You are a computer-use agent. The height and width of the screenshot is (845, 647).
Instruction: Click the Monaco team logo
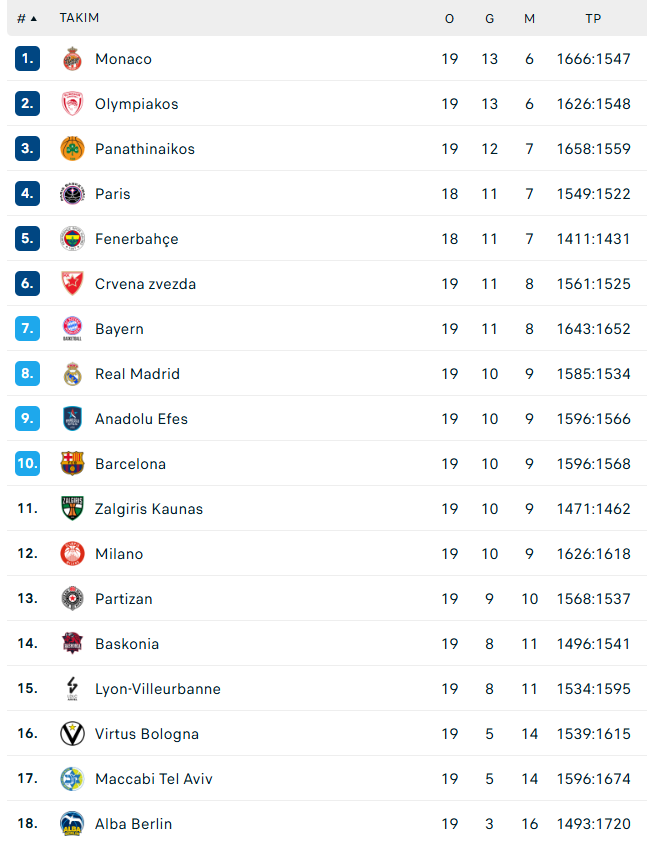(72, 59)
